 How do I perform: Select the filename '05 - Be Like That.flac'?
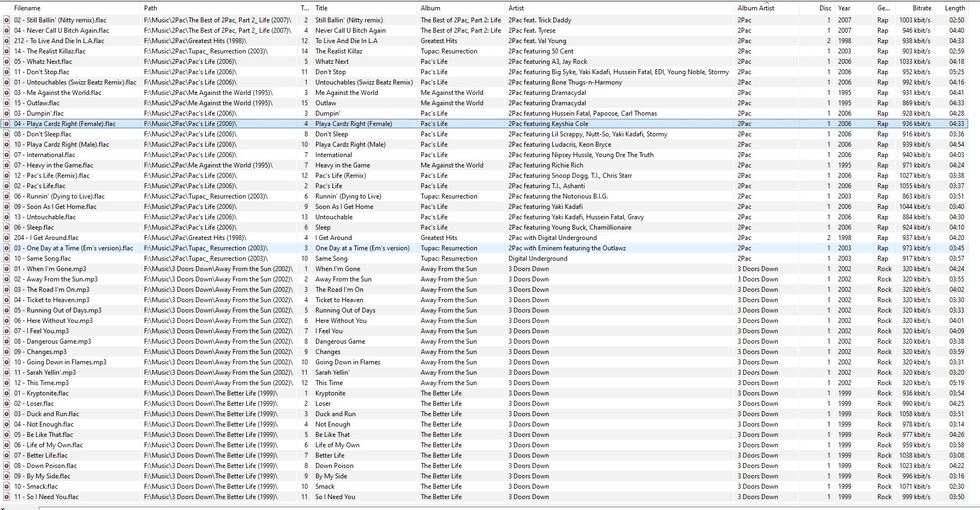[x=43, y=435]
